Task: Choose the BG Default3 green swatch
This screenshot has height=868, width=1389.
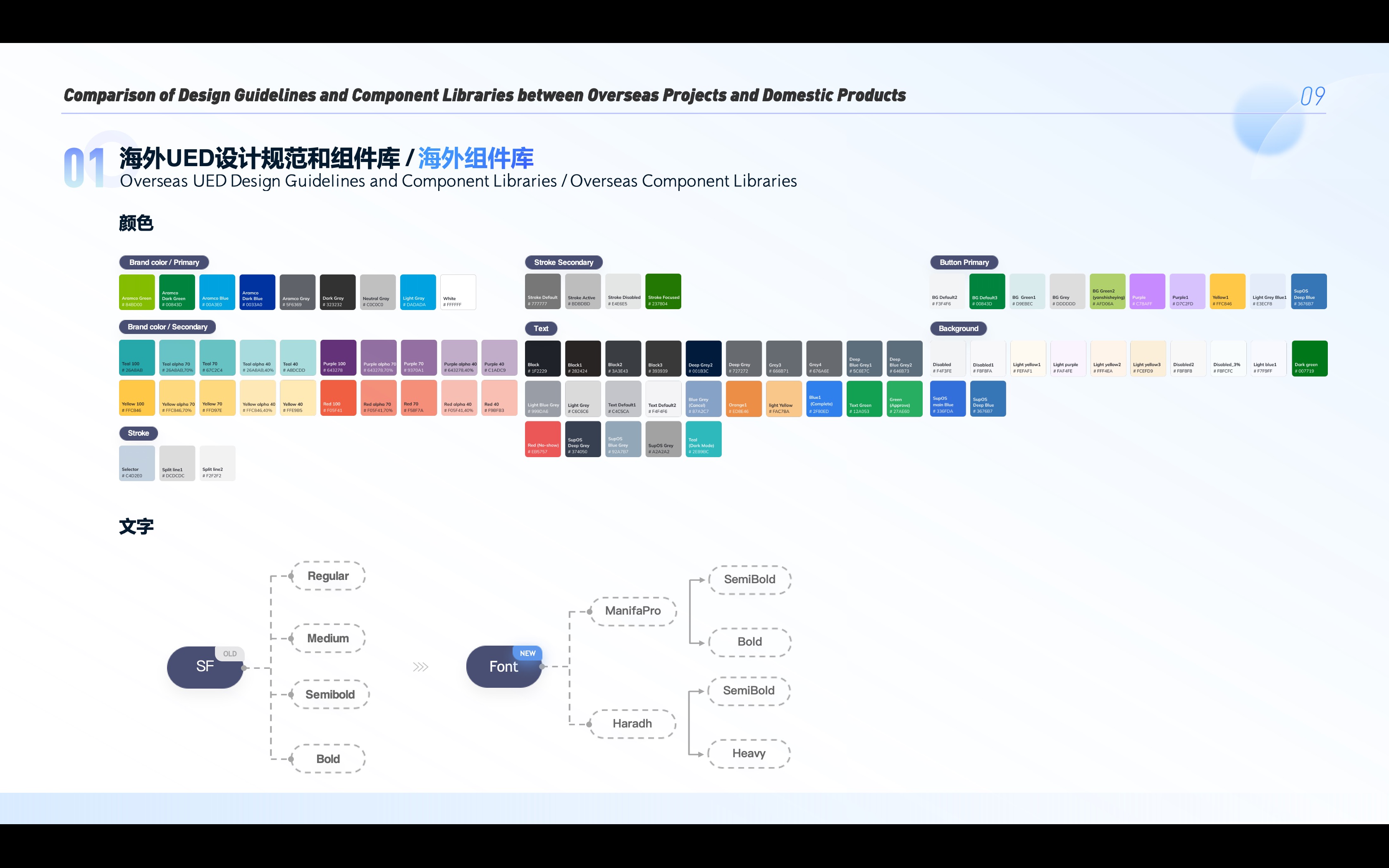Action: [x=987, y=292]
